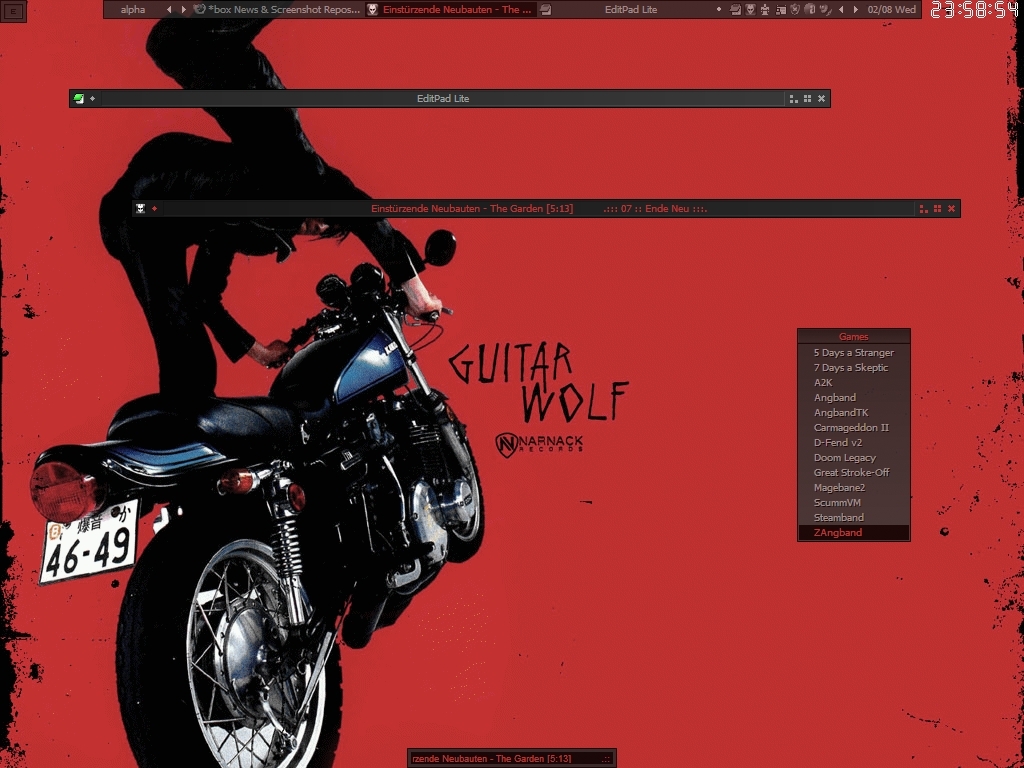Viewport: 1024px width, 768px height.
Task: Select the highlighted ZAngband entry
Action: (838, 533)
